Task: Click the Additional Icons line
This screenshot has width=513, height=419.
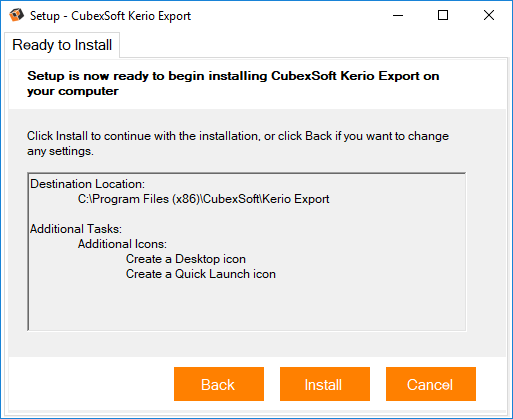Action: coord(122,244)
